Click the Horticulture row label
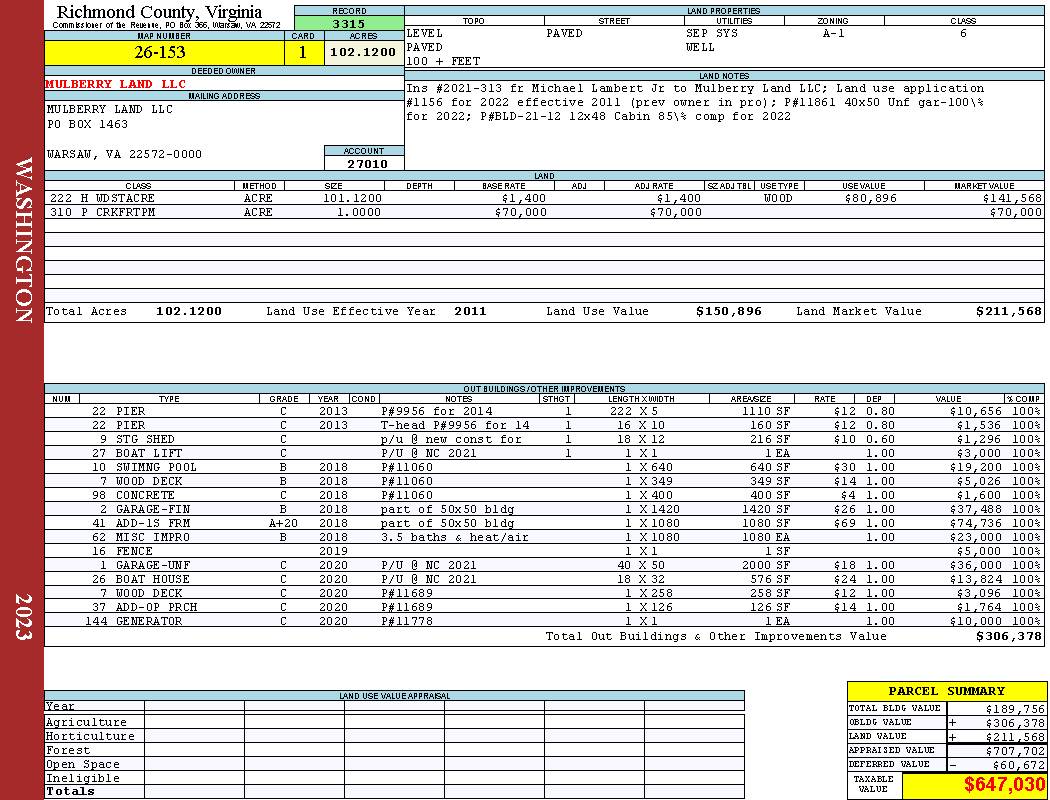The width and height of the screenshot is (1050, 800). click(x=90, y=736)
